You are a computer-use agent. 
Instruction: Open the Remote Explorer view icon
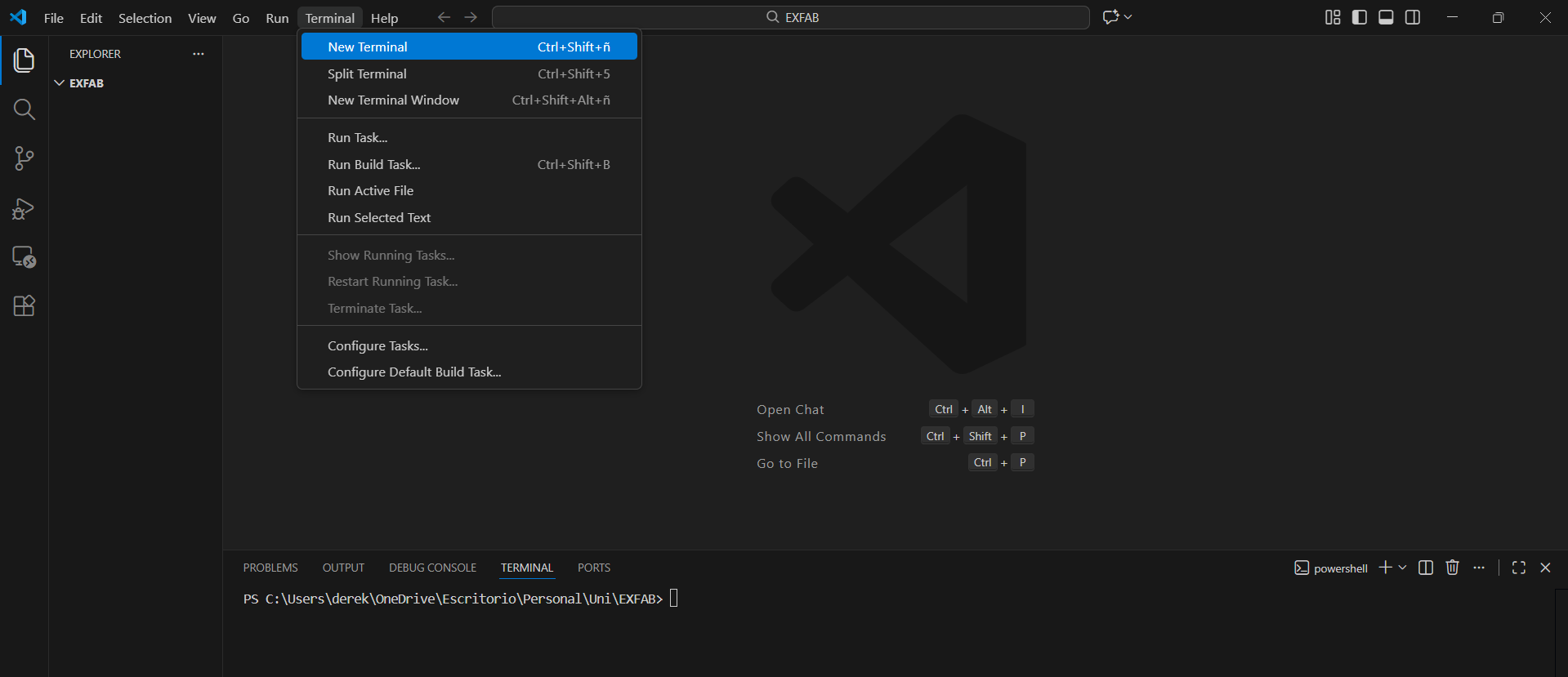(24, 257)
